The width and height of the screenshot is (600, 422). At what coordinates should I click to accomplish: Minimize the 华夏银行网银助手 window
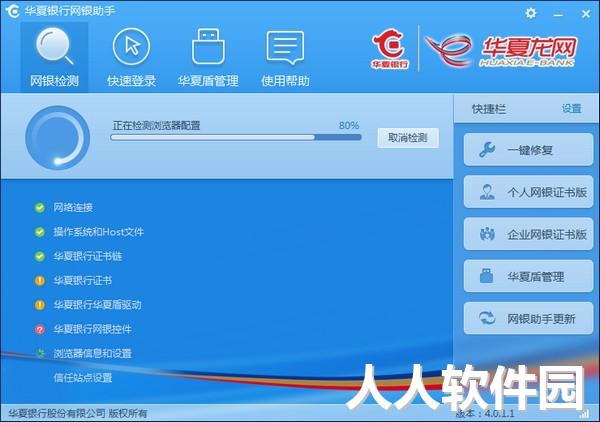click(558, 14)
